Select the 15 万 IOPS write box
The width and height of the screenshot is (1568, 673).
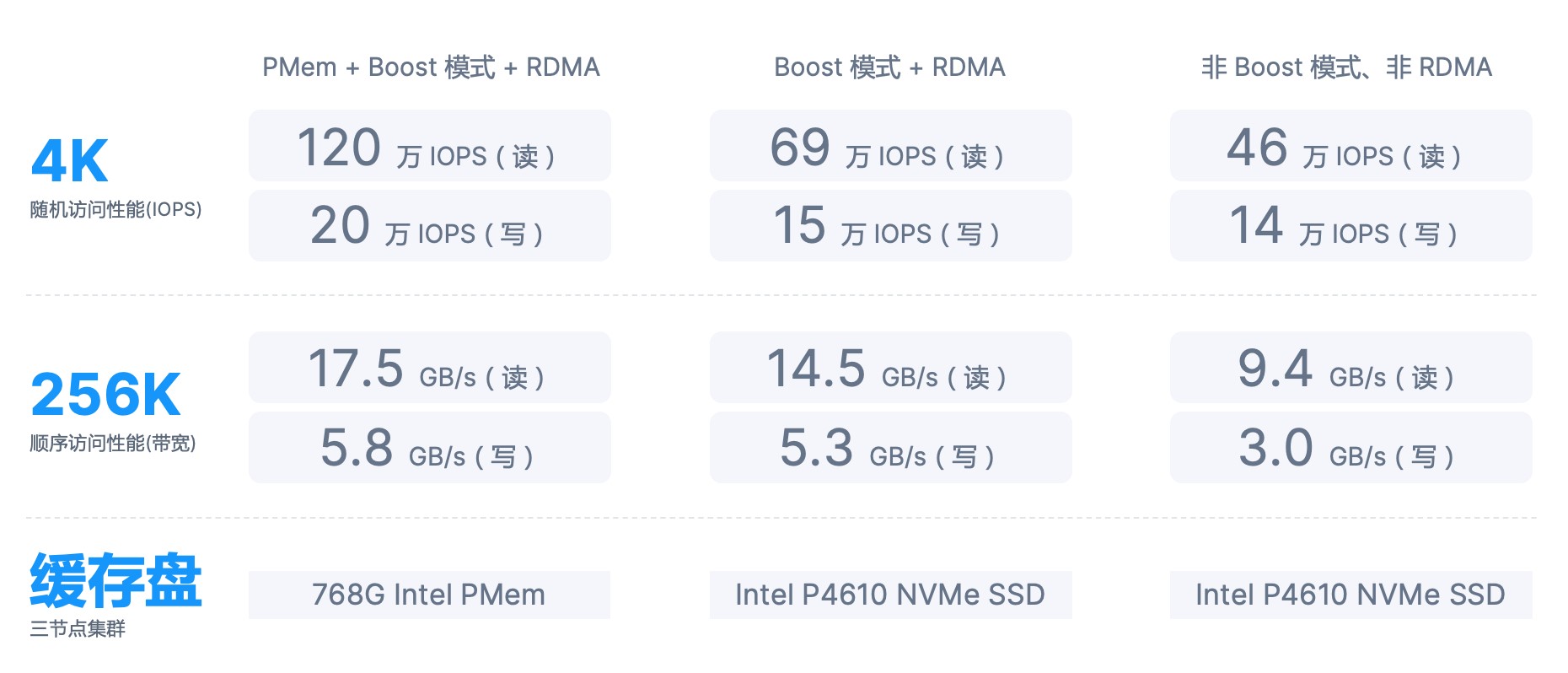tap(890, 225)
